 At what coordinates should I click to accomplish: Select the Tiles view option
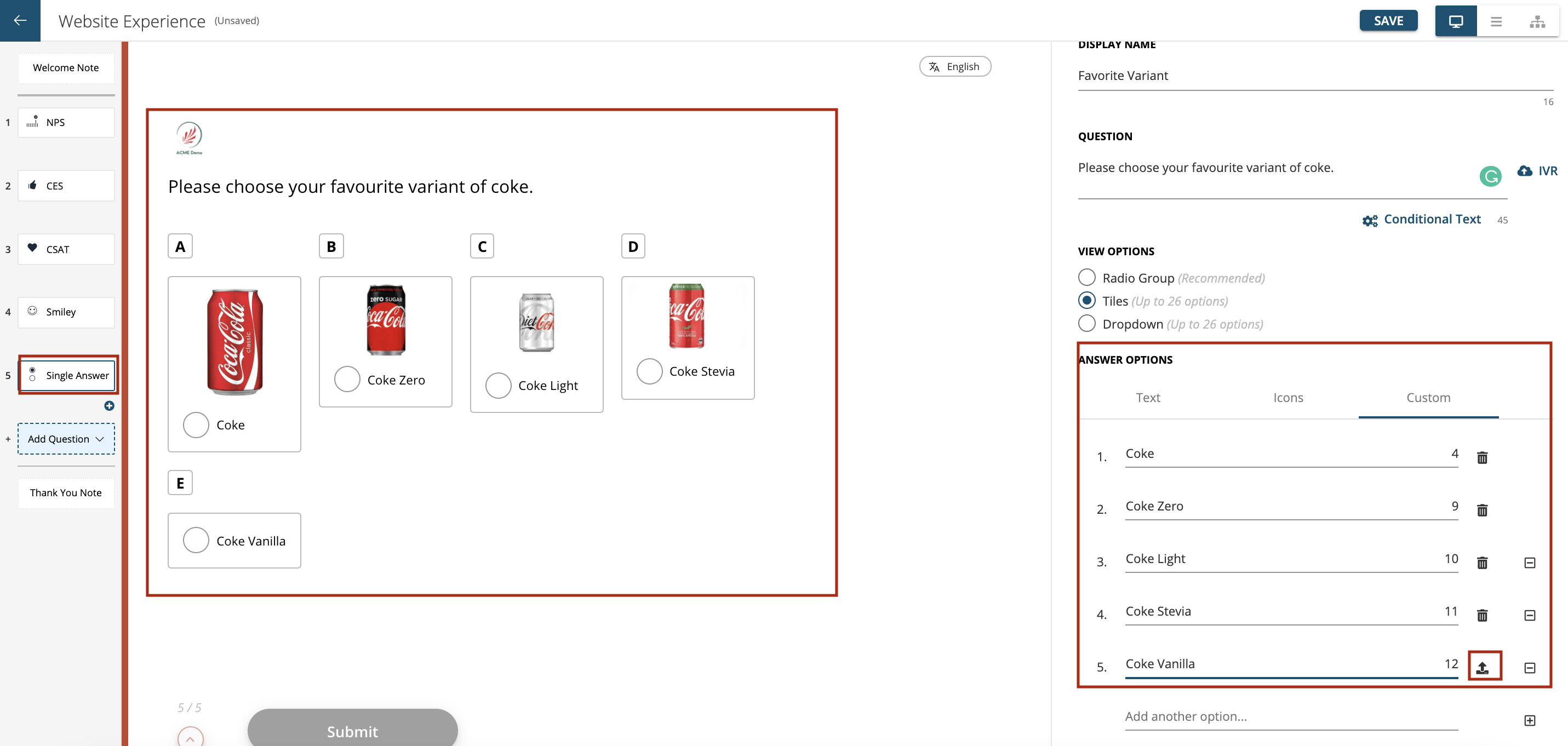pyautogui.click(x=1086, y=301)
